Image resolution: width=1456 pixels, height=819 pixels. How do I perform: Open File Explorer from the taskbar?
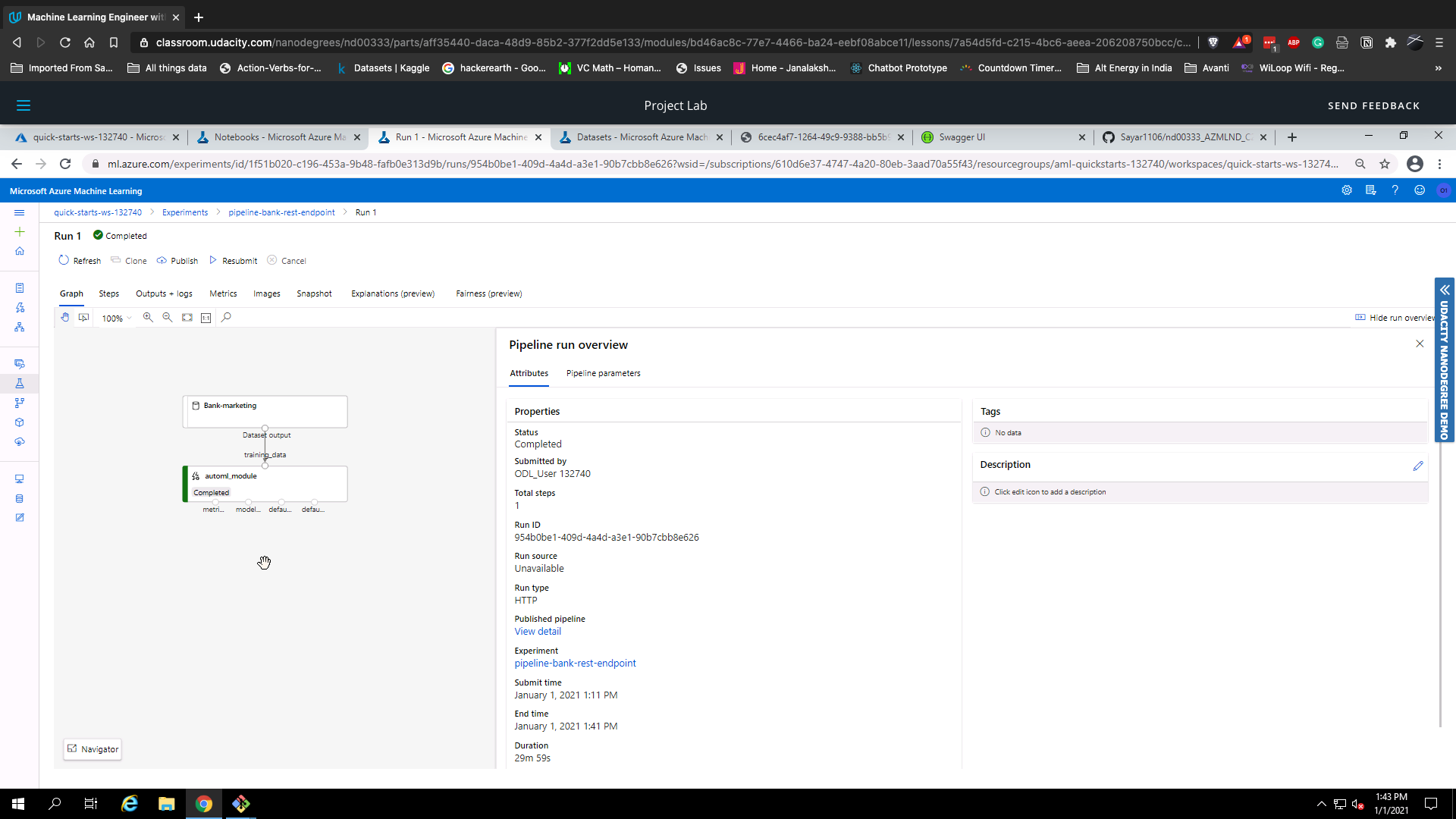[166, 804]
